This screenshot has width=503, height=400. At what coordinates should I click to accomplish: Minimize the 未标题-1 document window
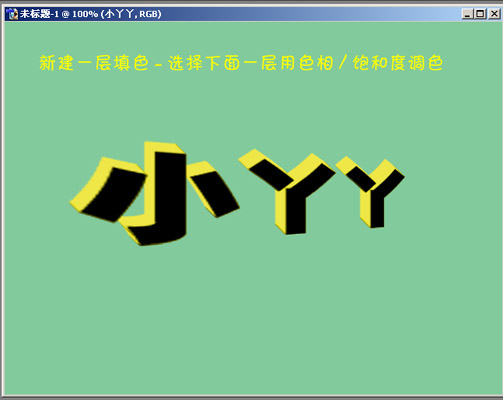click(467, 14)
